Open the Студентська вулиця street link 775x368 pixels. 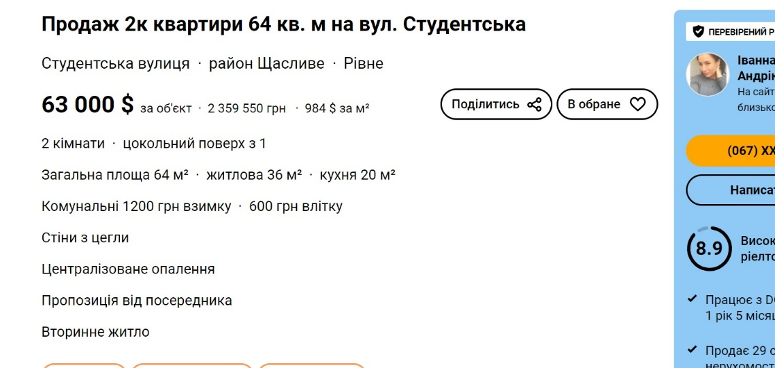(115, 64)
